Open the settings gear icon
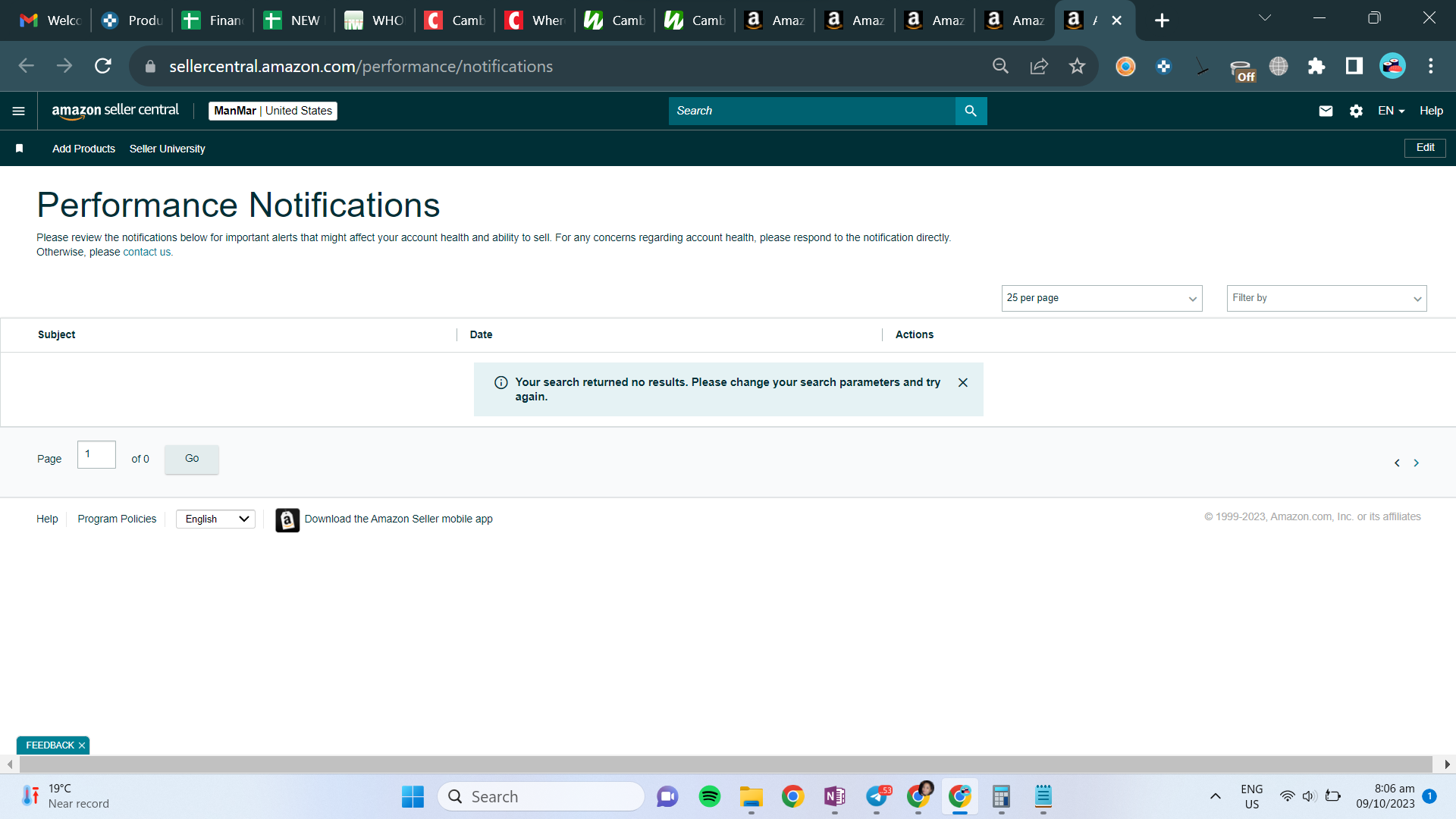This screenshot has width=1456, height=819. (x=1356, y=111)
